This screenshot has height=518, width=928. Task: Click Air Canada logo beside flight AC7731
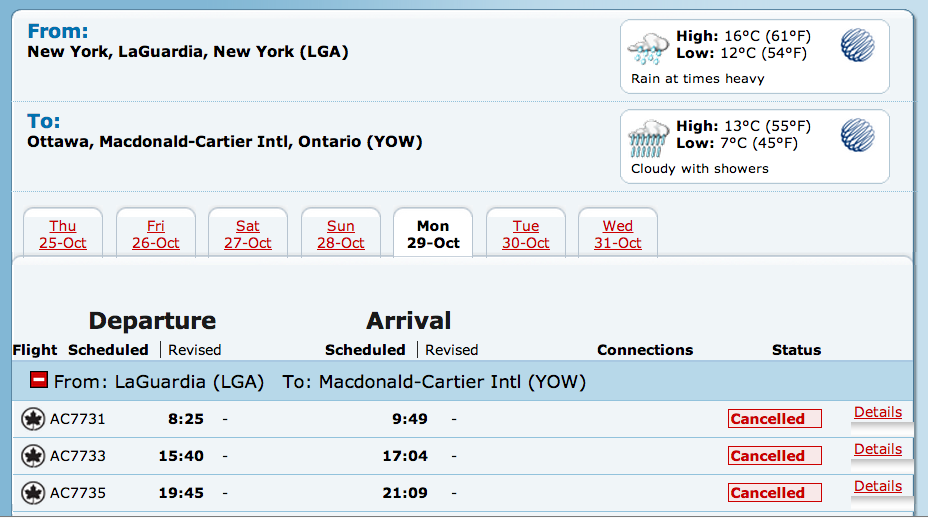pyautogui.click(x=33, y=419)
